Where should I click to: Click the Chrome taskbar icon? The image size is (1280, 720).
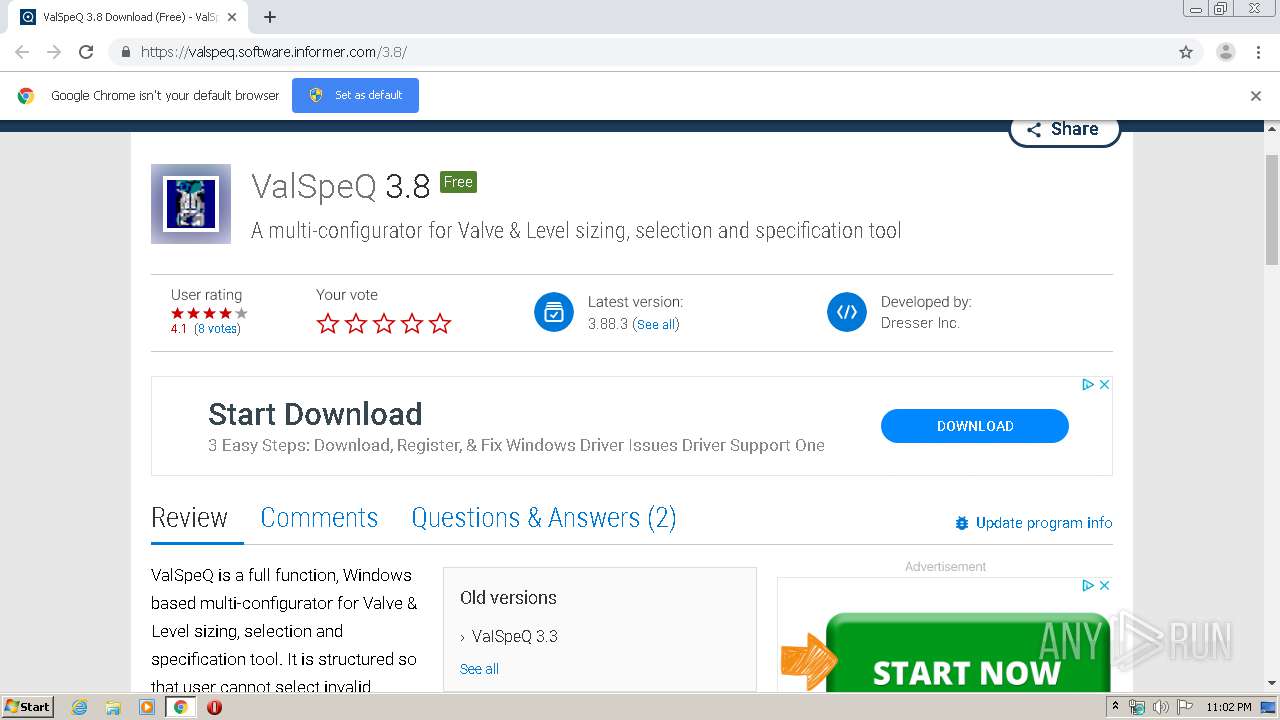[x=180, y=707]
